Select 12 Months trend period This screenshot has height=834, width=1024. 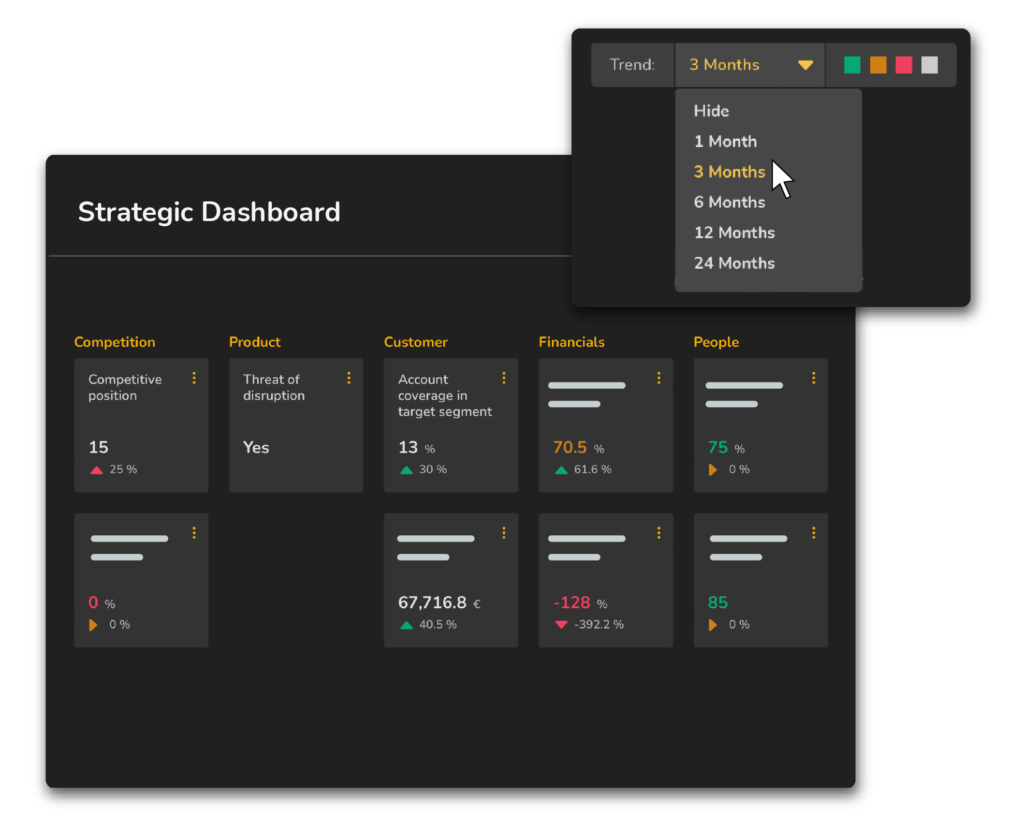pyautogui.click(x=734, y=232)
